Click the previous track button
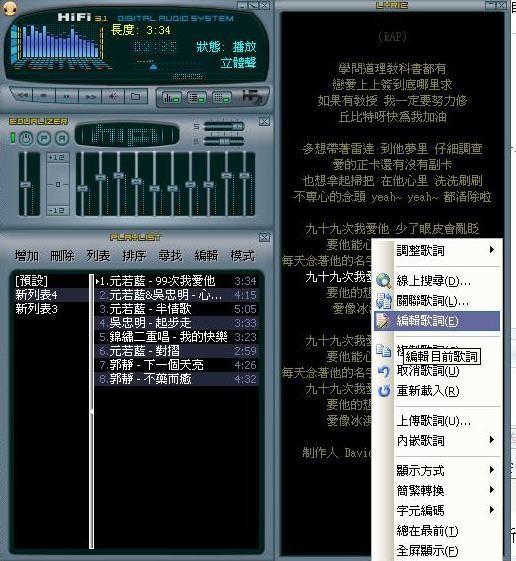516x561 pixels. 22,96
